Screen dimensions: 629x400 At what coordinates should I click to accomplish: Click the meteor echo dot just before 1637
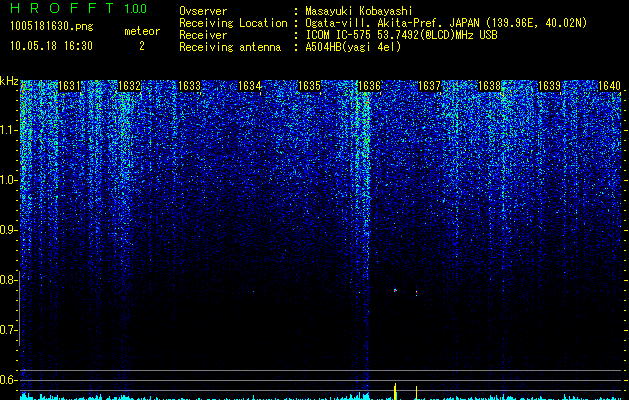[395, 290]
